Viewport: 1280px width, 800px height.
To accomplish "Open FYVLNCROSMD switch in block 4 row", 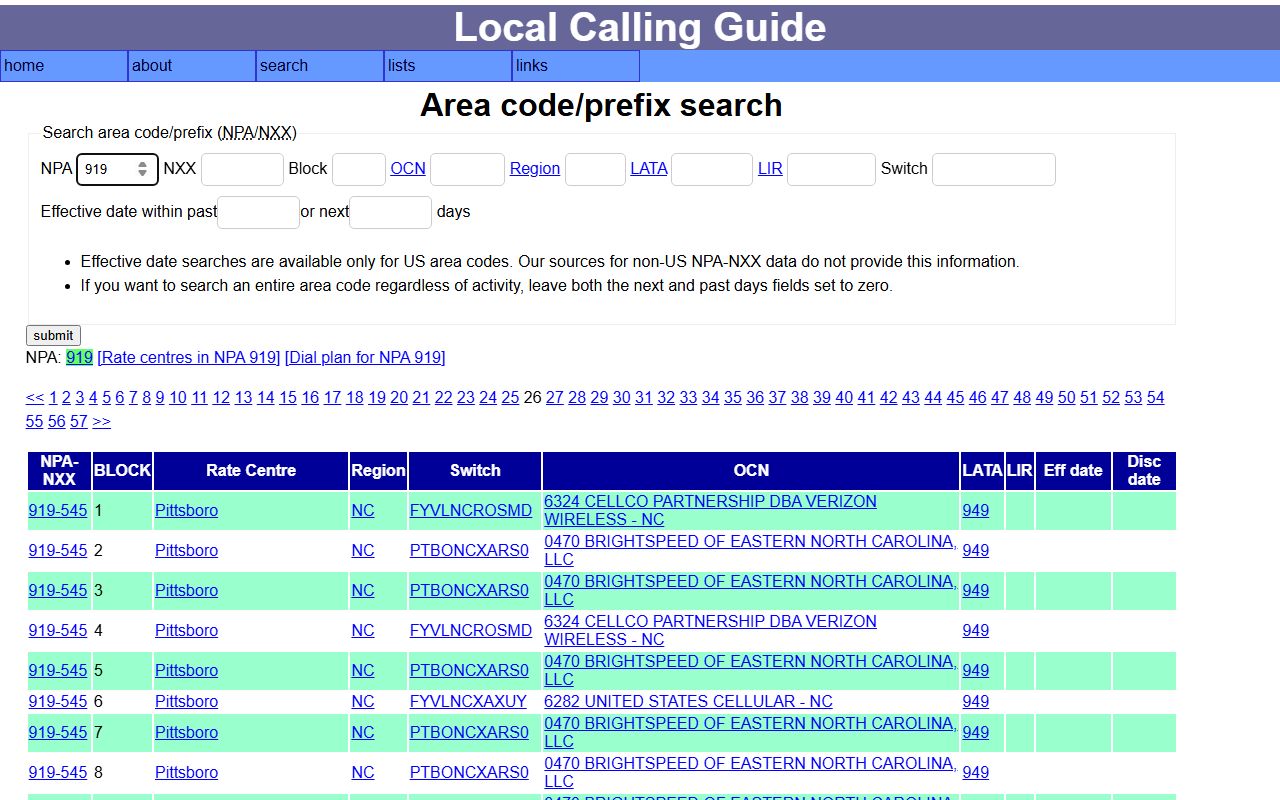I will coord(471,630).
